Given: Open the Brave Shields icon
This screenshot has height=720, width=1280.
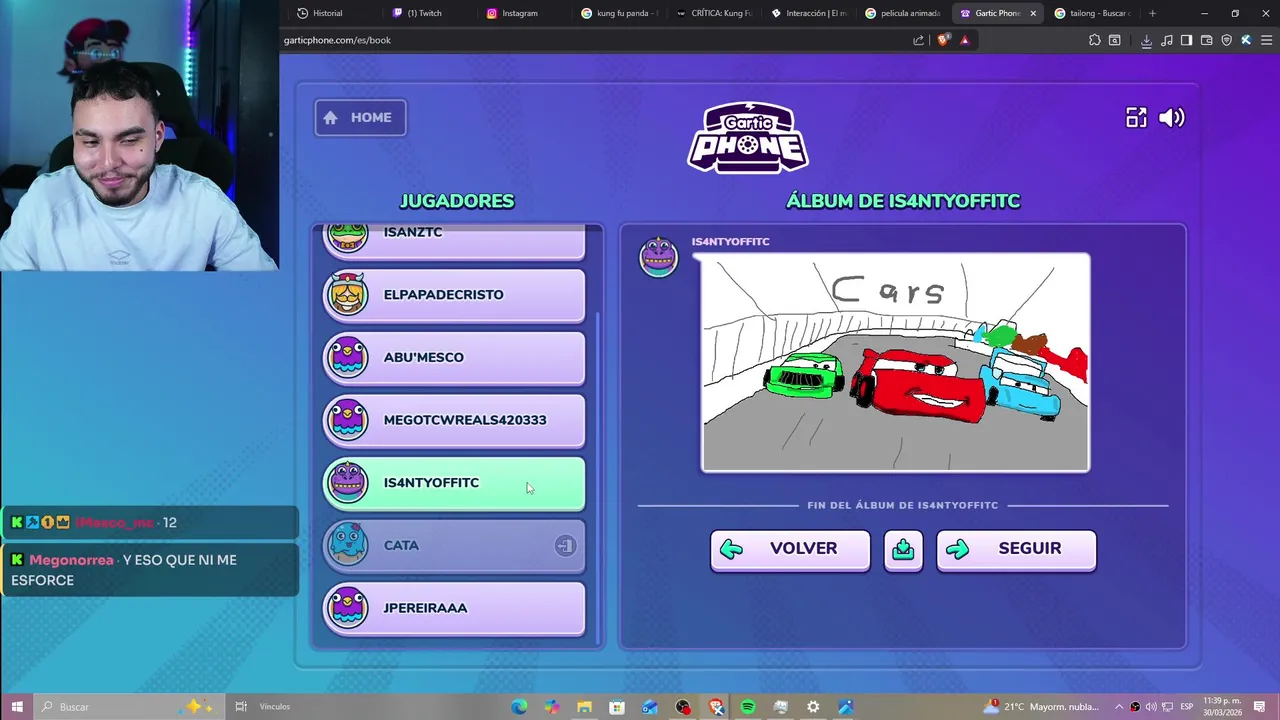Looking at the screenshot, I should 943,40.
